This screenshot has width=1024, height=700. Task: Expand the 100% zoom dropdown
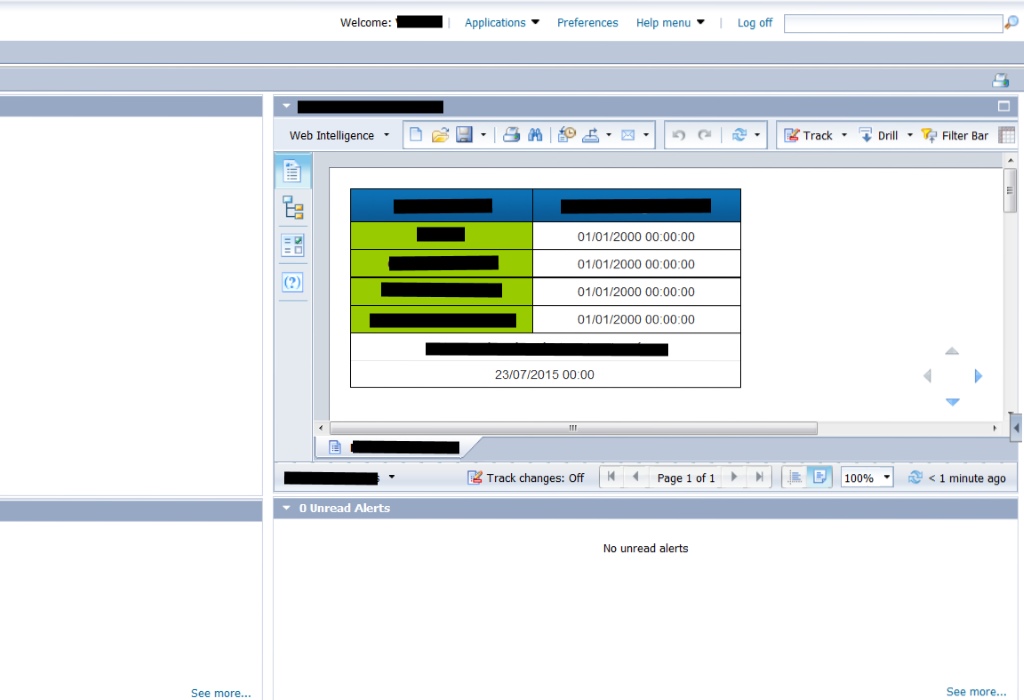pos(886,478)
